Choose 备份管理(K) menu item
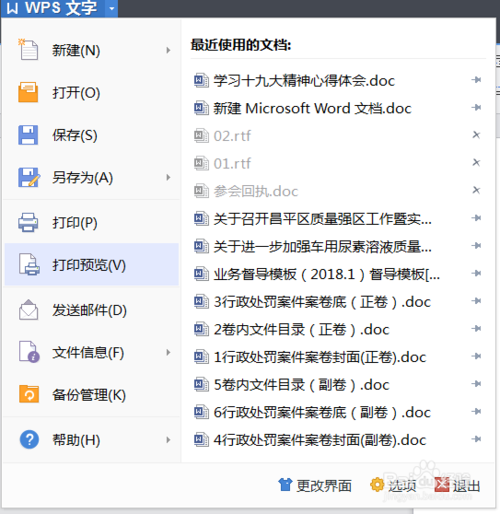Viewport: 500px width, 514px height. tap(92, 395)
